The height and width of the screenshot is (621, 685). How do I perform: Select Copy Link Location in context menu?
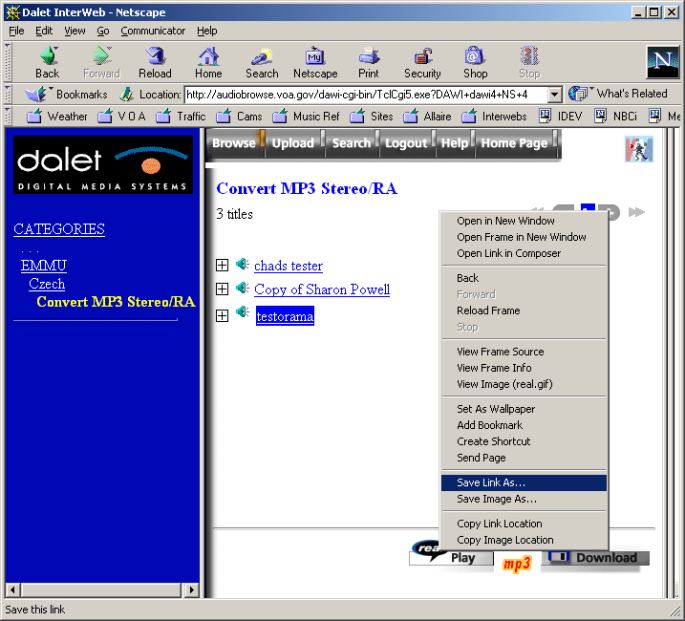[524, 524]
